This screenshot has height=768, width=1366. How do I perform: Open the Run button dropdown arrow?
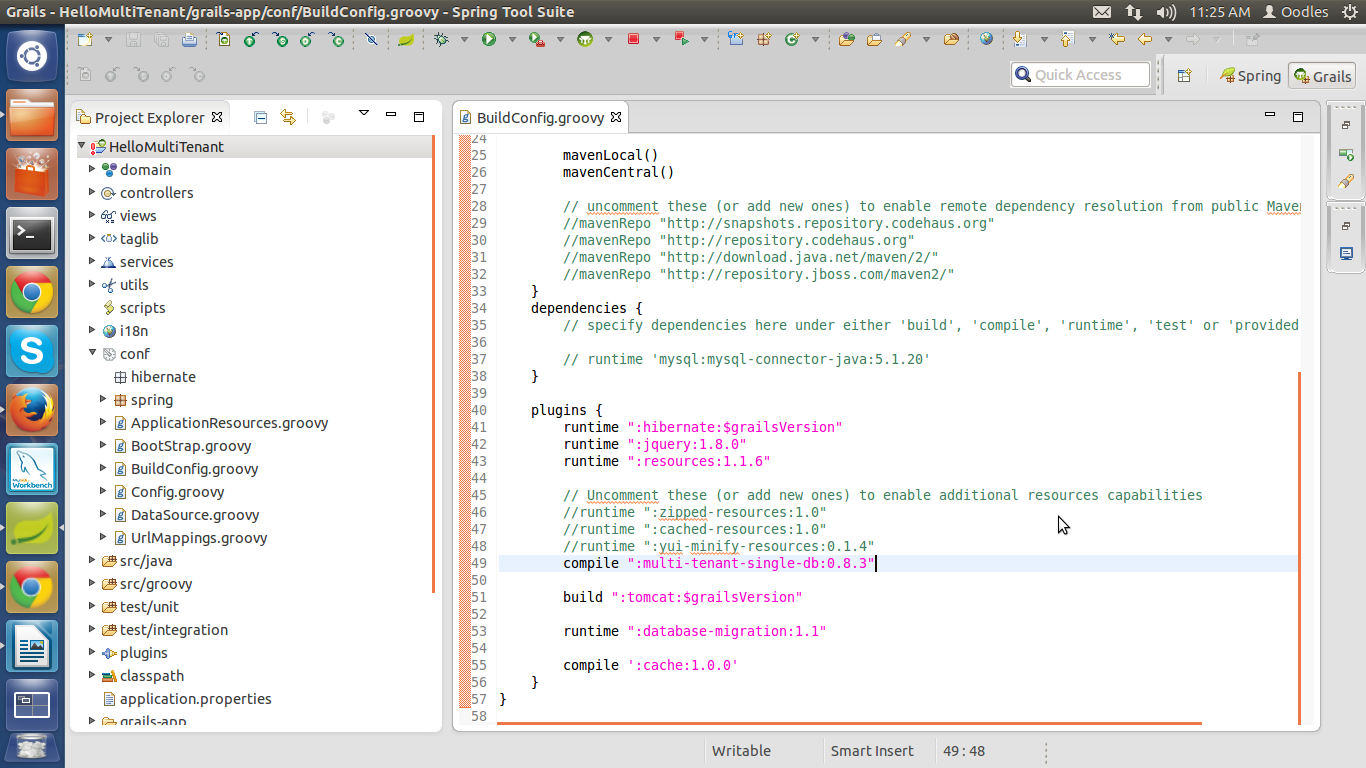pyautogui.click(x=512, y=40)
